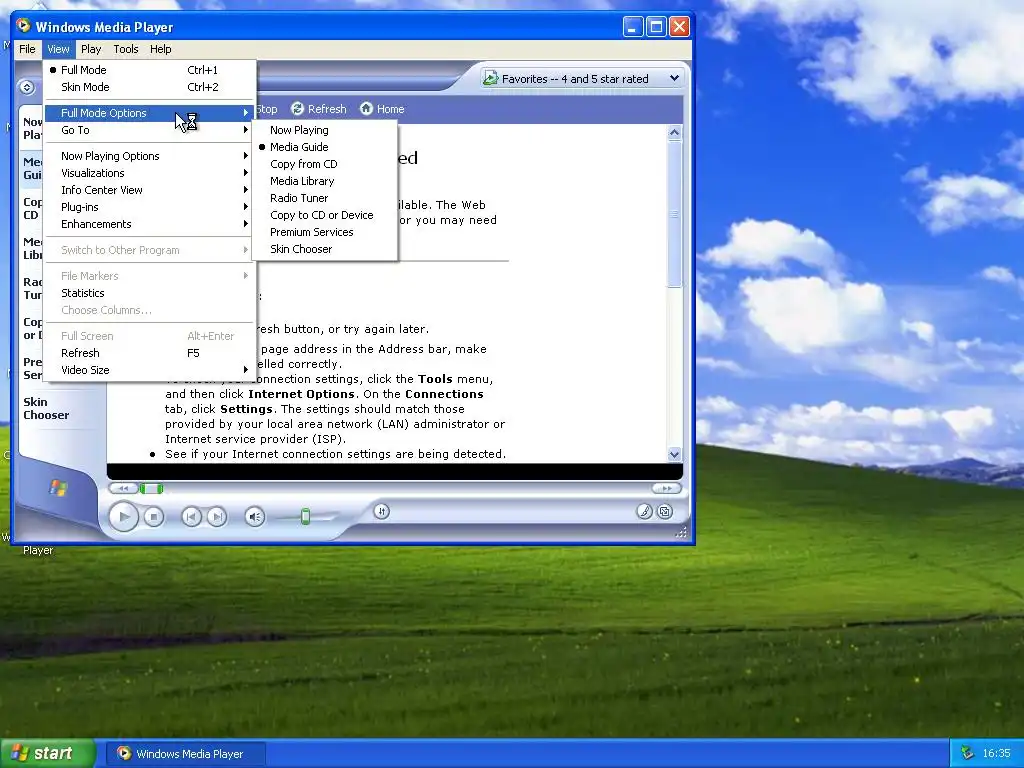1024x768 pixels.
Task: Click Statistics in the View menu
Action: 150,293
